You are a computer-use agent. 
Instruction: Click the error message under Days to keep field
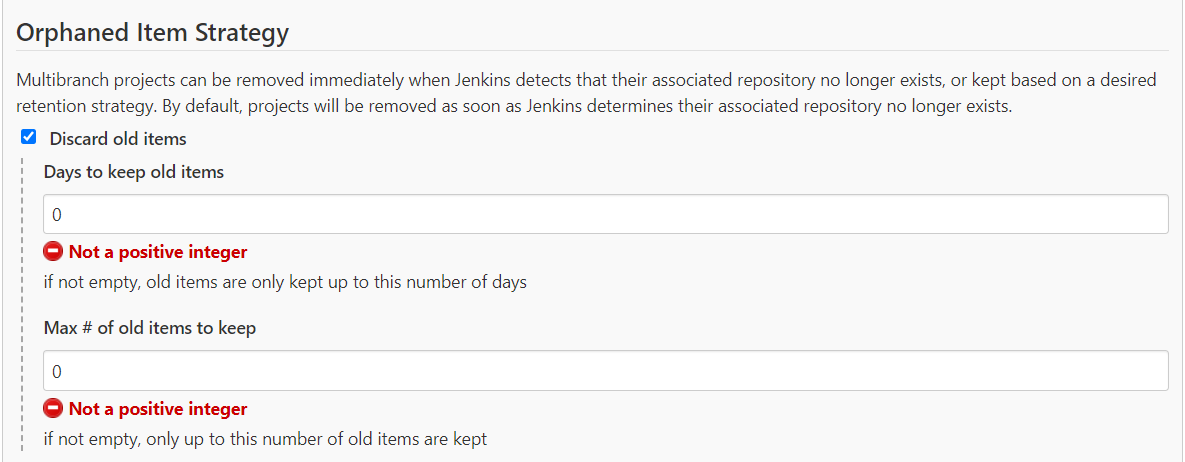pos(157,252)
